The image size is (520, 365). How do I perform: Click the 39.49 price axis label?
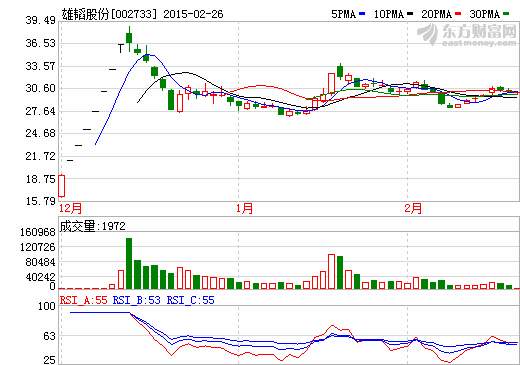(41, 20)
